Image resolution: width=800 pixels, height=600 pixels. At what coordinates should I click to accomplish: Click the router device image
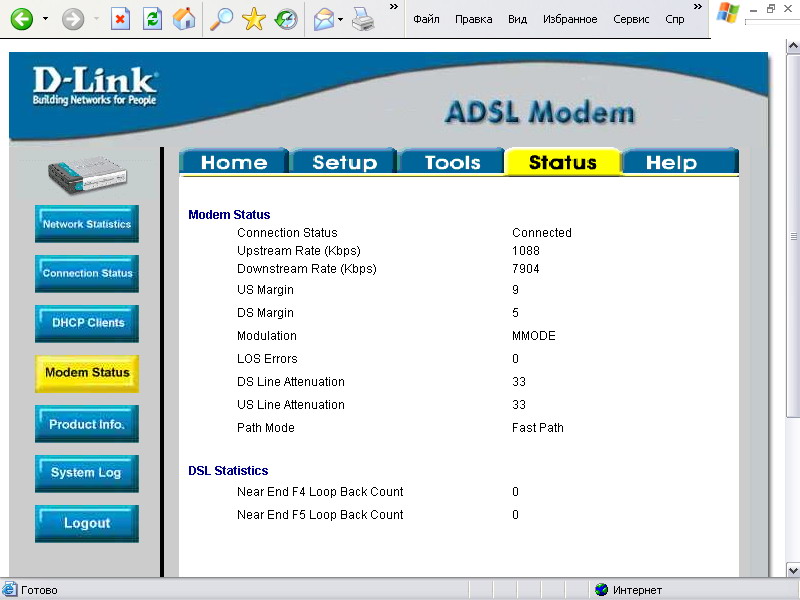87,174
